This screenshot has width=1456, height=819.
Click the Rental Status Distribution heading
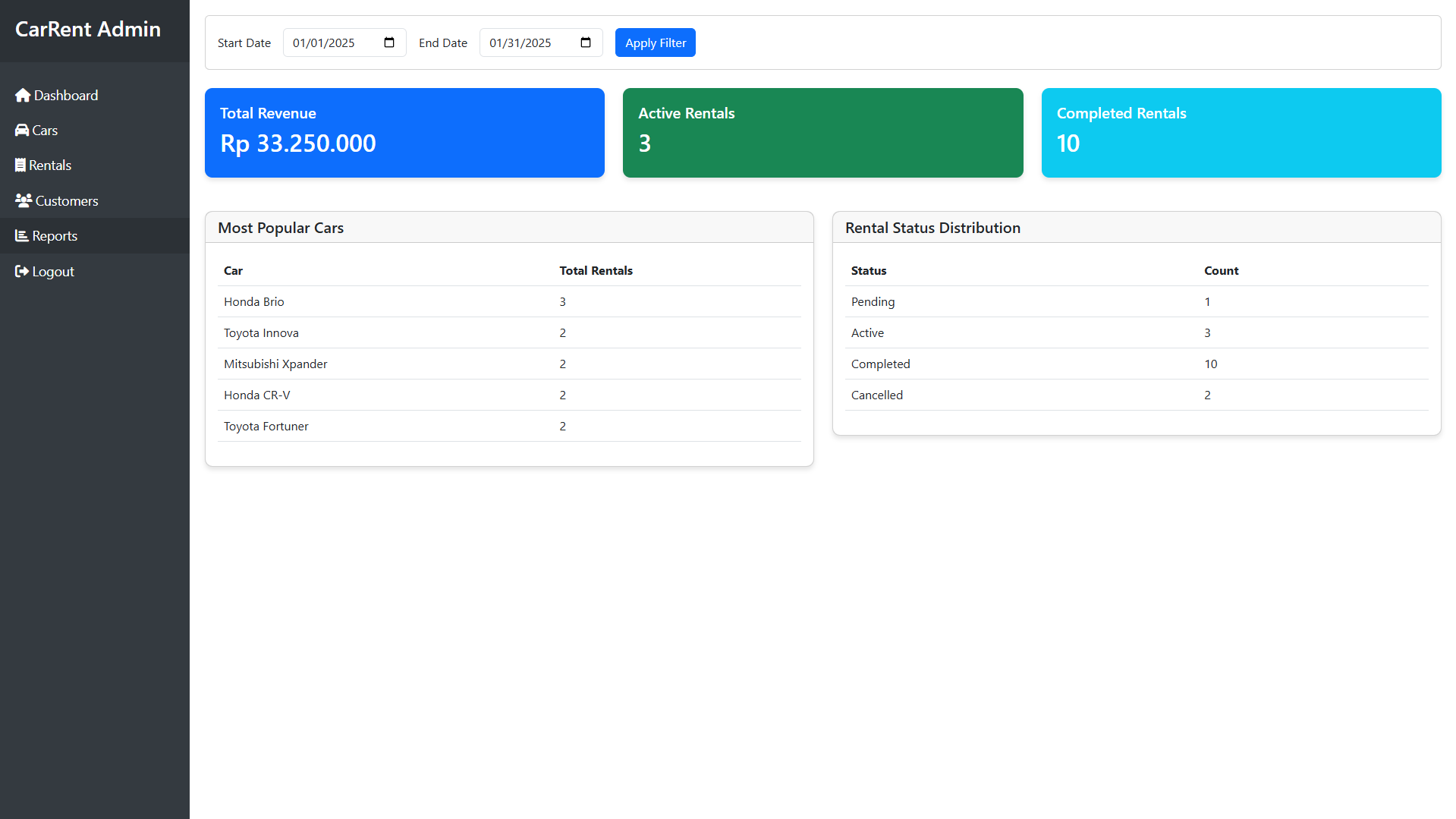tap(932, 228)
